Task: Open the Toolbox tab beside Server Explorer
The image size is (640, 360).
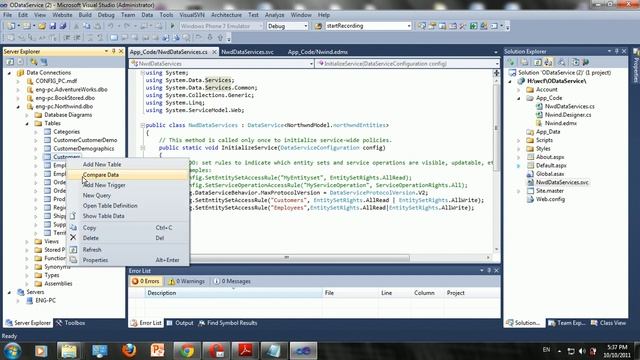Action: (x=71, y=323)
